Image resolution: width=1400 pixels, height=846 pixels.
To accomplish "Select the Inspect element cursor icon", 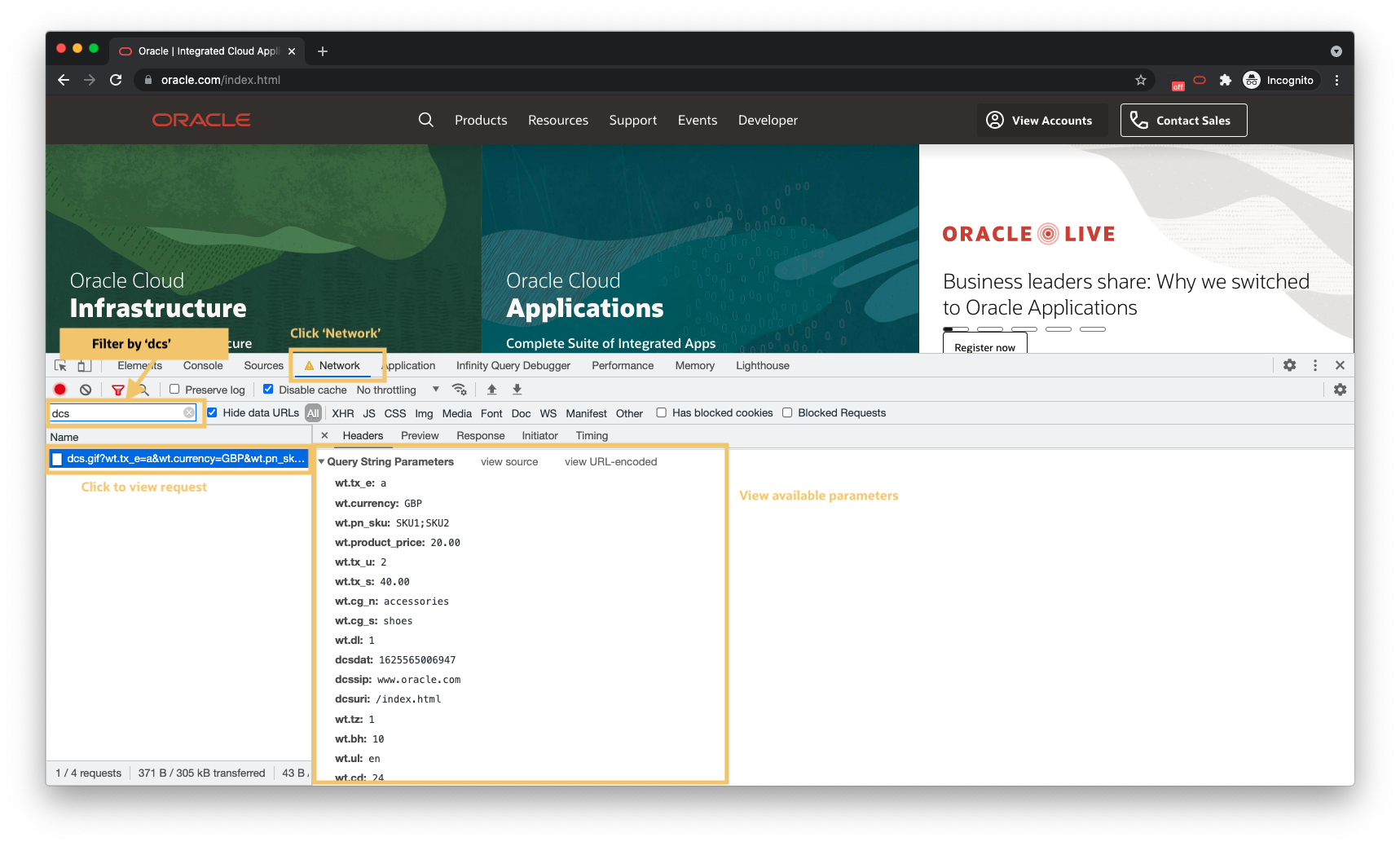I will click(x=60, y=365).
